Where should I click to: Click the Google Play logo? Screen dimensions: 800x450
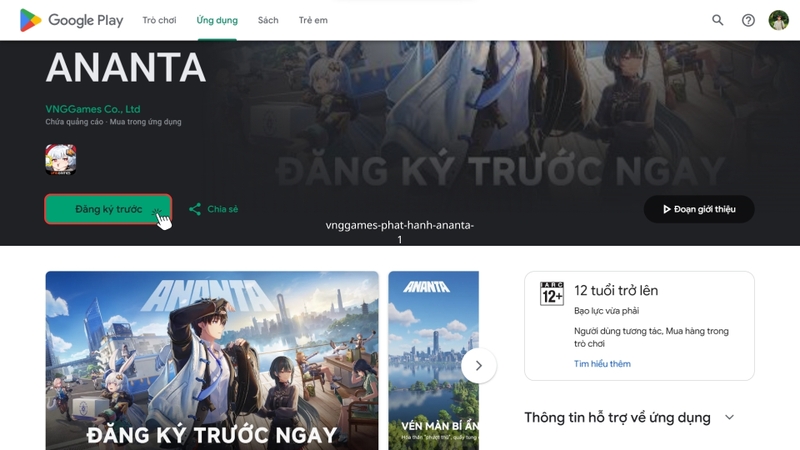(71, 20)
